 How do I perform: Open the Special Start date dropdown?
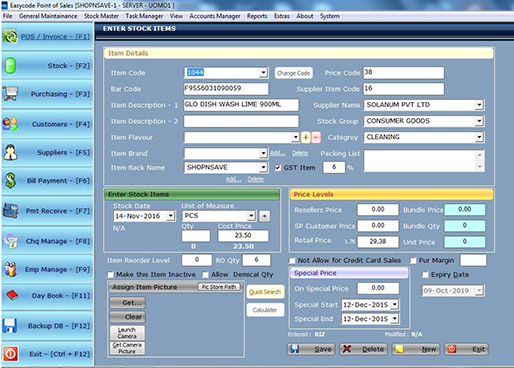[x=395, y=305]
